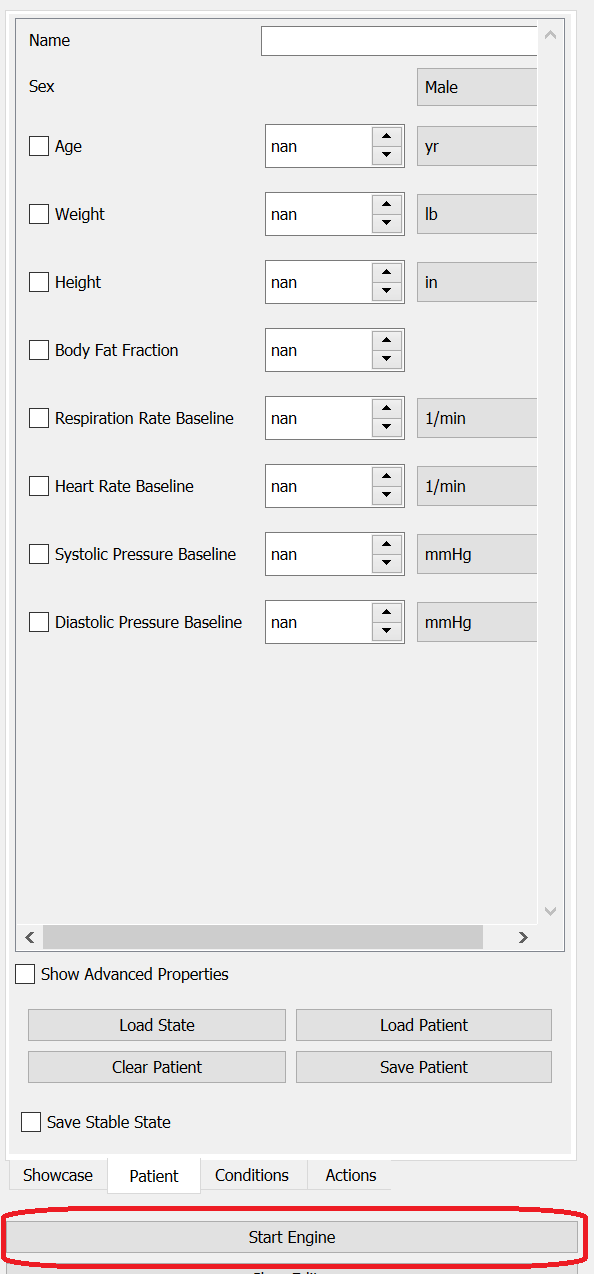Click the vertical scrollbar down arrow
The height and width of the screenshot is (1274, 594).
(x=550, y=911)
